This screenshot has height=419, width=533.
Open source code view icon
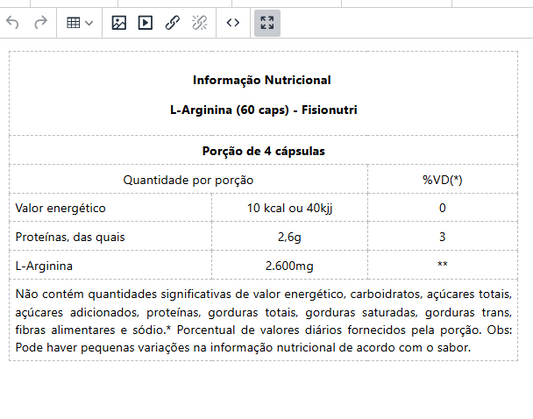click(x=233, y=23)
